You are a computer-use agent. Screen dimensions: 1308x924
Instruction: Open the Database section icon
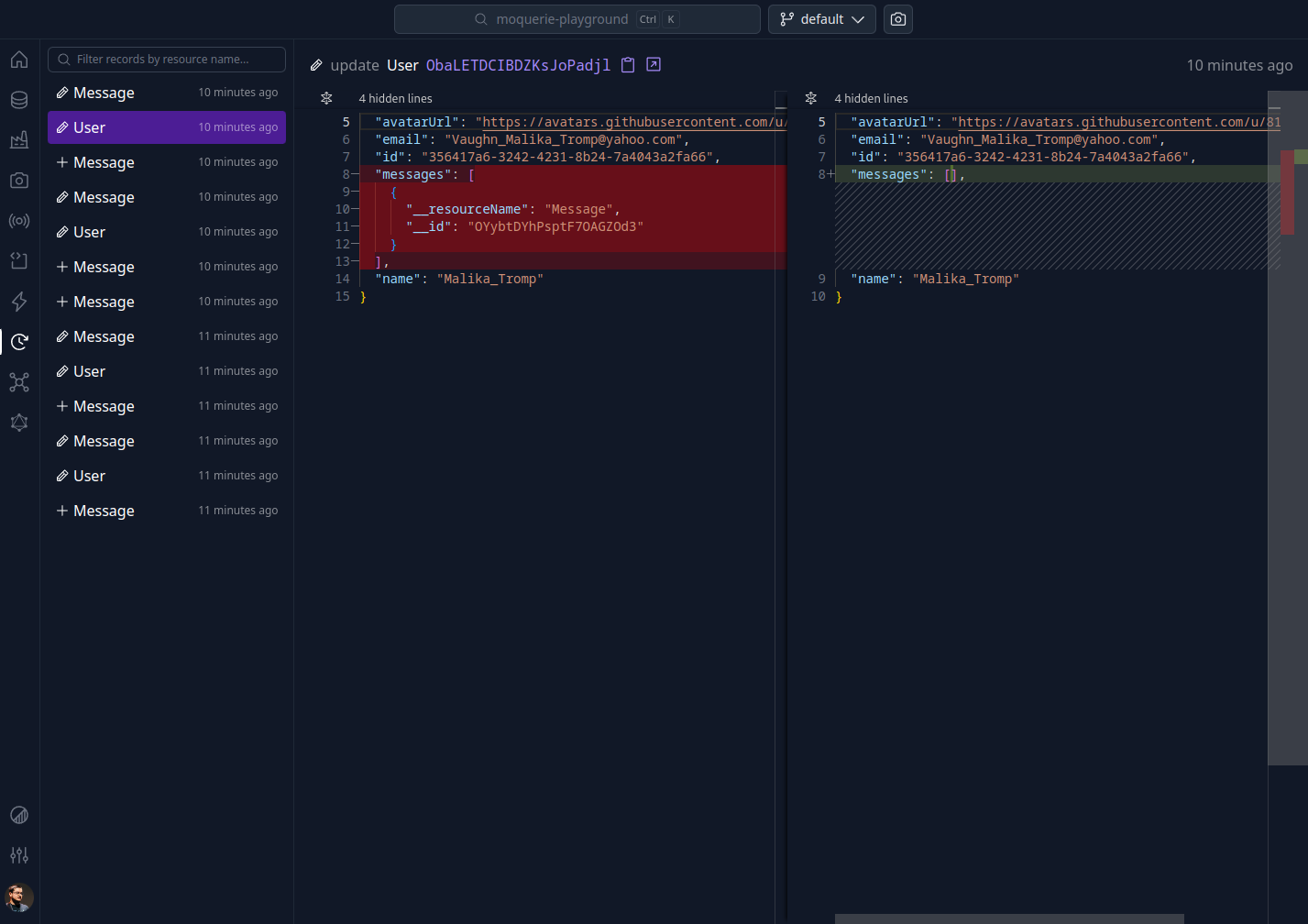click(x=19, y=100)
